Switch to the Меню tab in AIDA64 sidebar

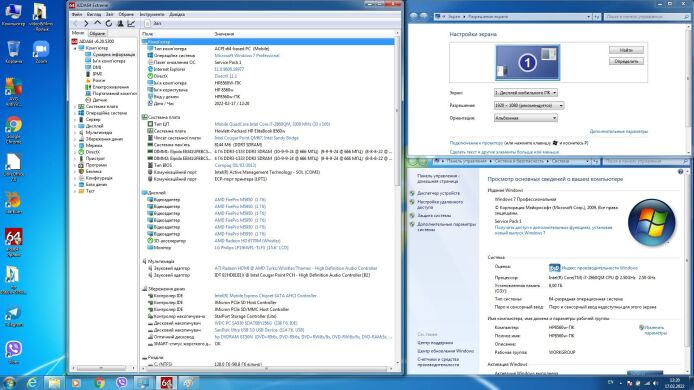[x=78, y=33]
